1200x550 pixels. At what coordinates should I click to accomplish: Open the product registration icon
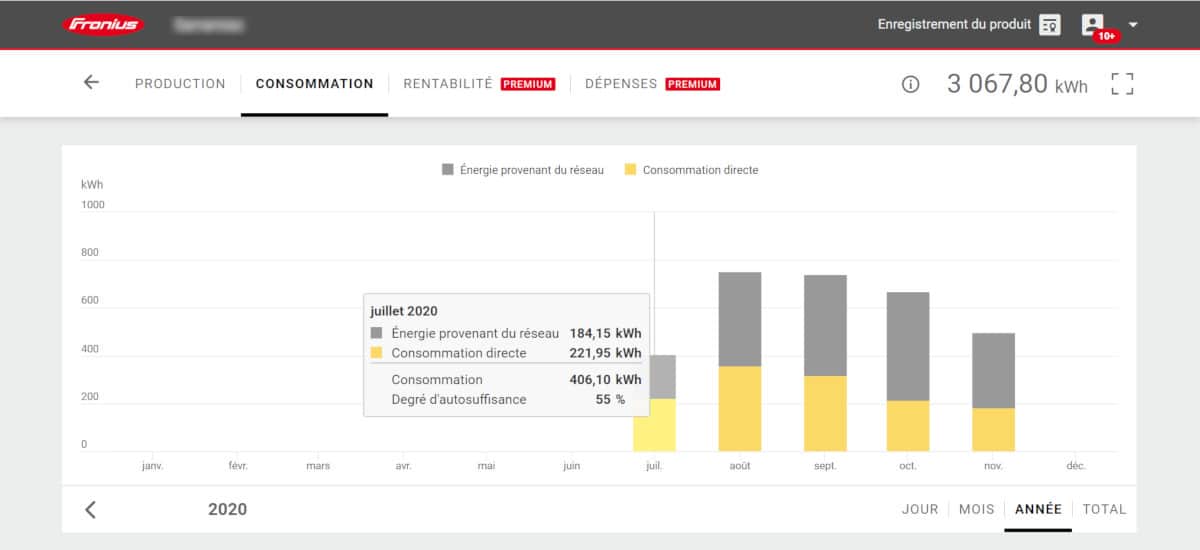[x=1049, y=25]
